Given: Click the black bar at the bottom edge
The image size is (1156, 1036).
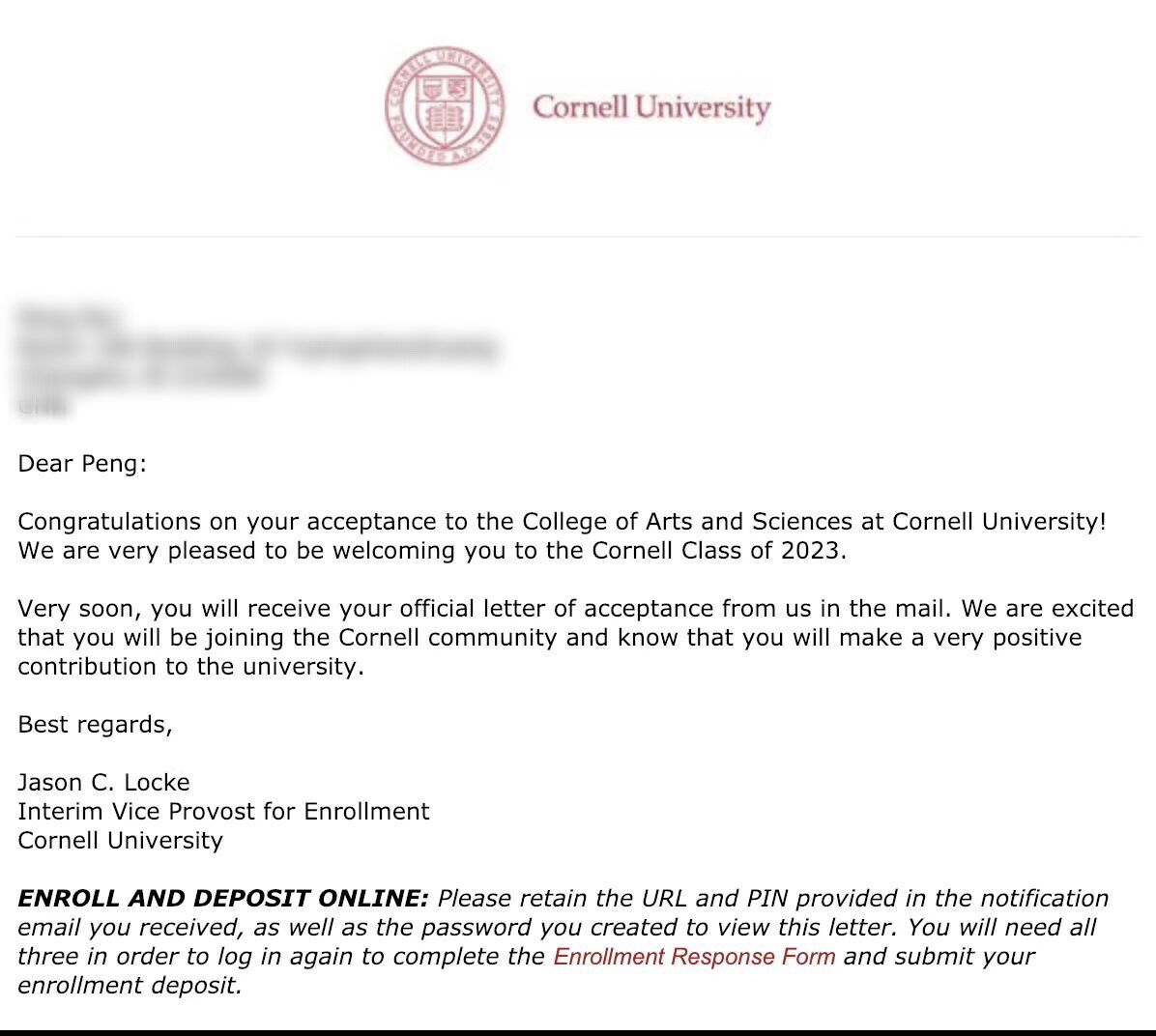Looking at the screenshot, I should pos(578,1032).
